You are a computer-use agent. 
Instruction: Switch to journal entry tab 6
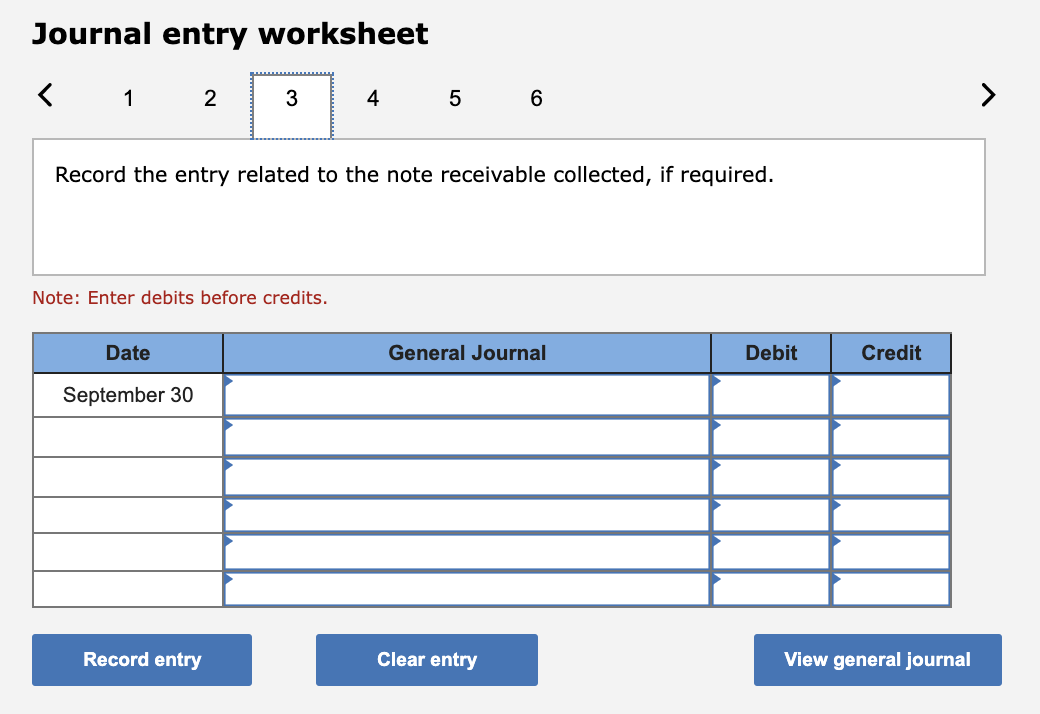[537, 98]
